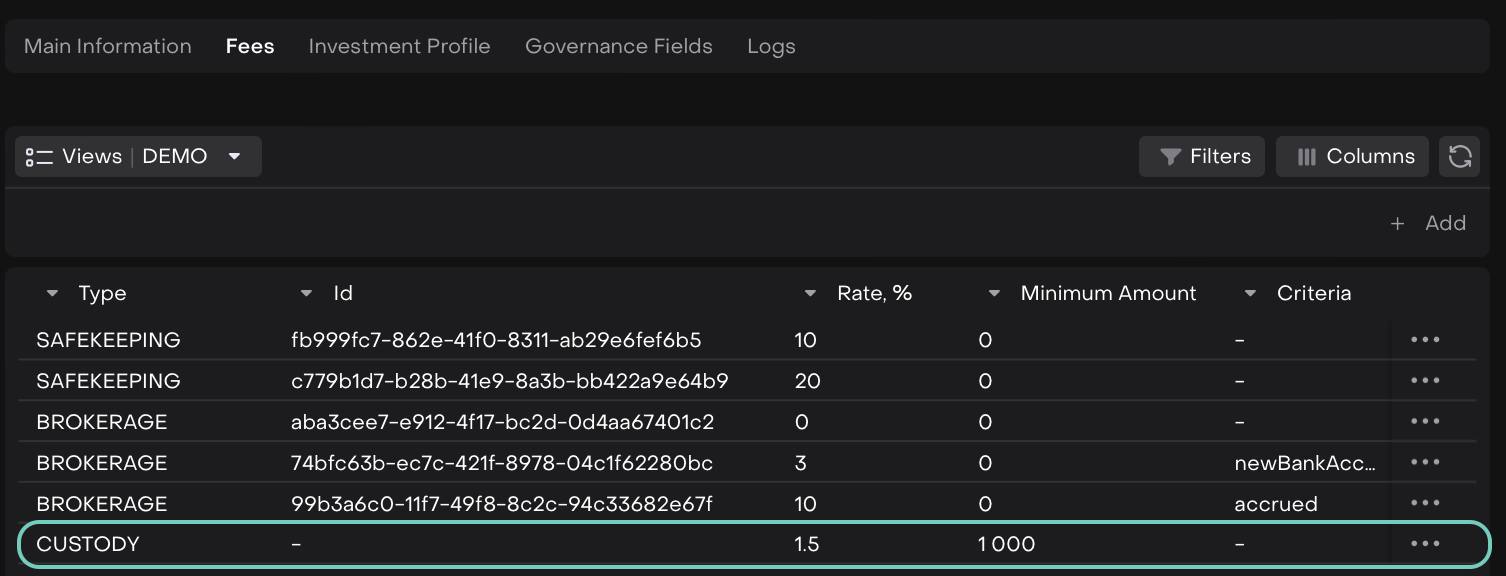Expand the Id column arrow
This screenshot has width=1506, height=576.
(x=307, y=294)
